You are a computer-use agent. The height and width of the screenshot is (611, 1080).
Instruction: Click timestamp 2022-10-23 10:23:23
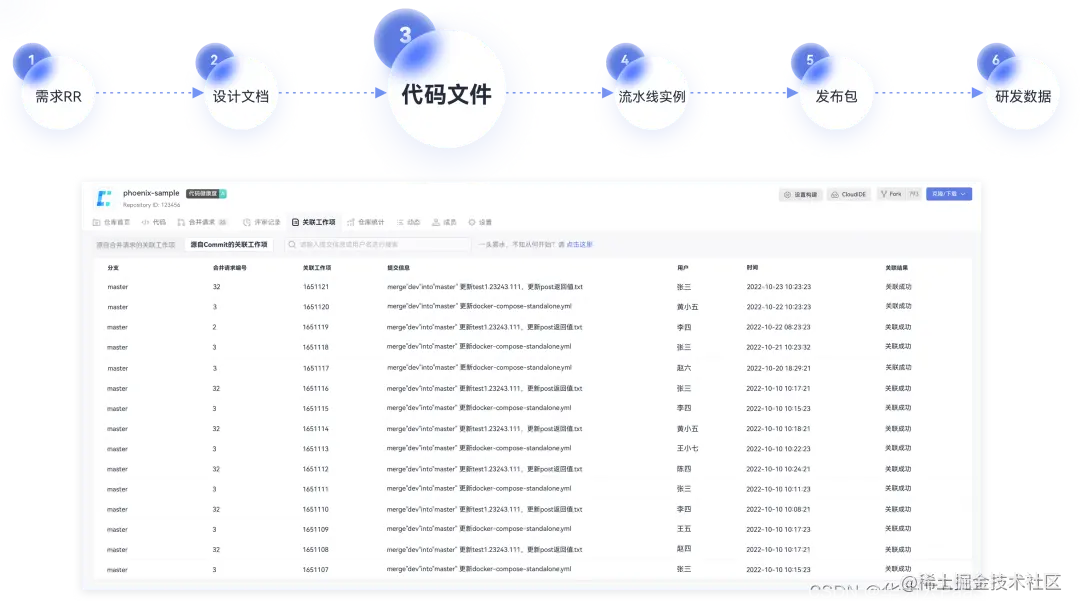coord(778,287)
